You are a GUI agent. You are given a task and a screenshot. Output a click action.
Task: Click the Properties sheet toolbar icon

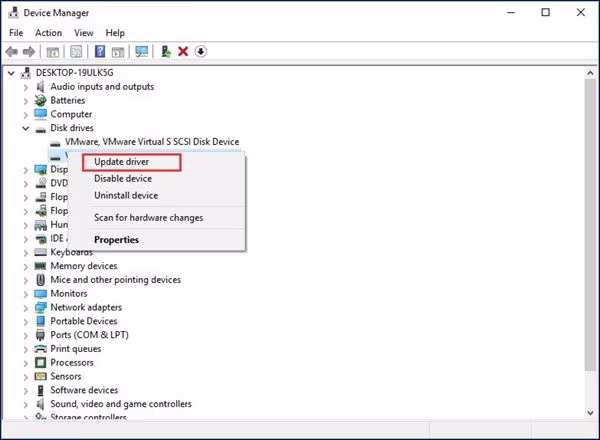point(76,52)
